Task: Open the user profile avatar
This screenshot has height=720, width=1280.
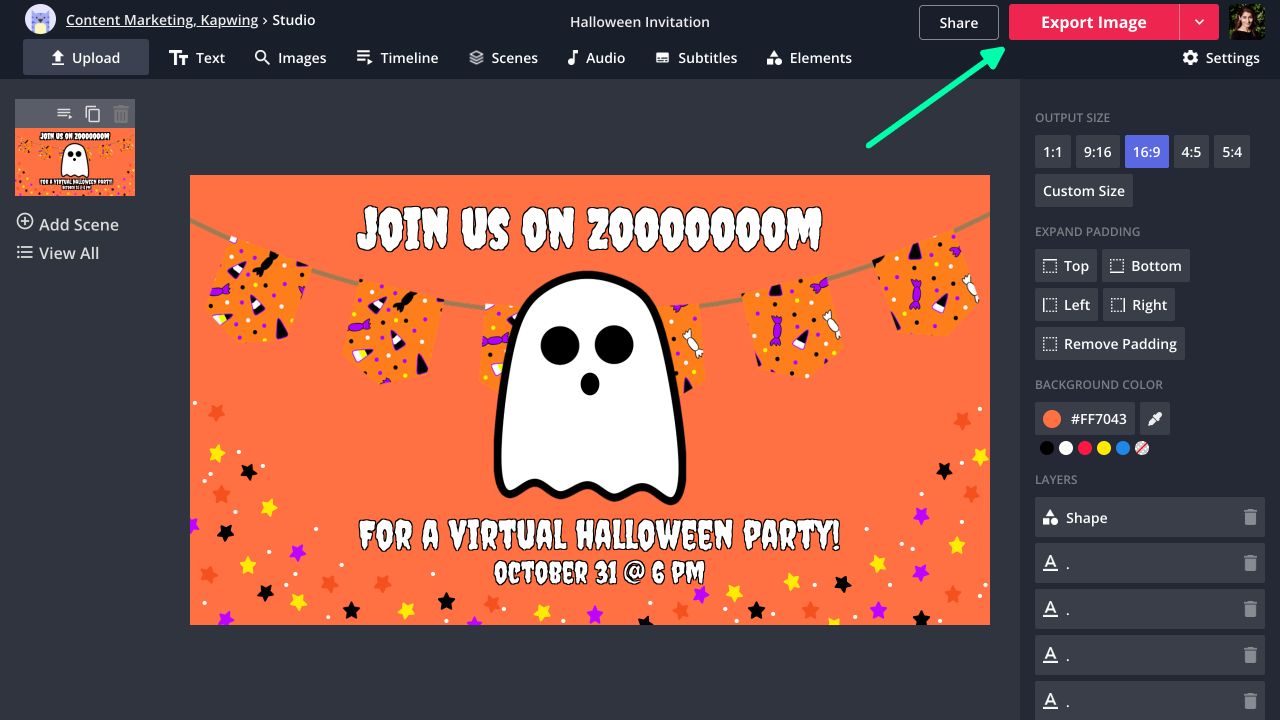Action: coord(1247,21)
